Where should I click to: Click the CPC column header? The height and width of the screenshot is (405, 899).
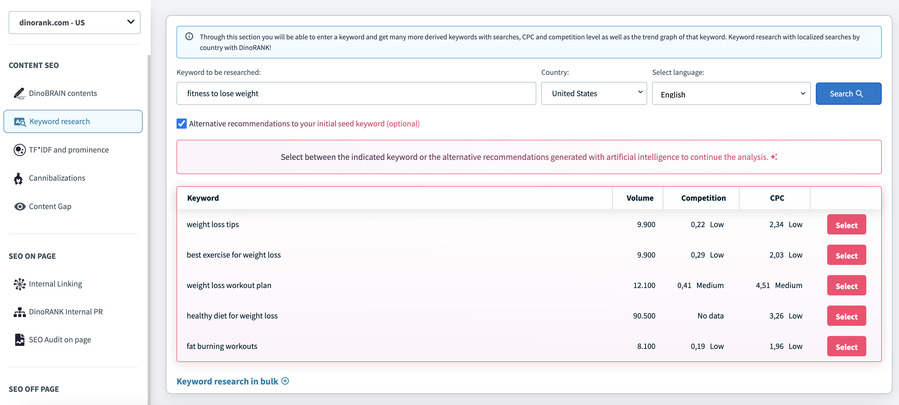(x=777, y=198)
